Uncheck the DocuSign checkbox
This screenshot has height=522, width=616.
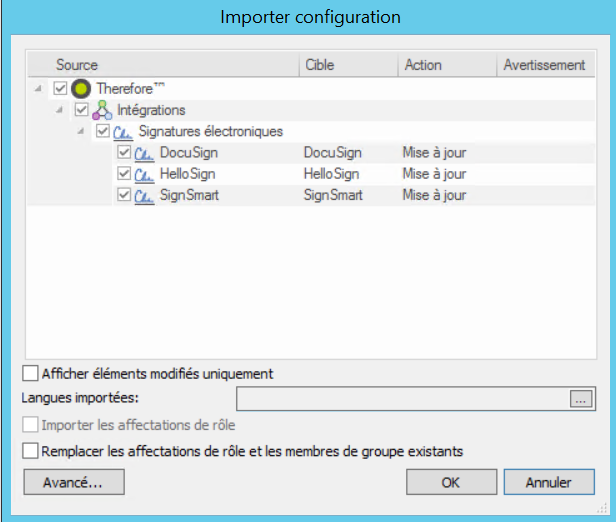pos(124,152)
